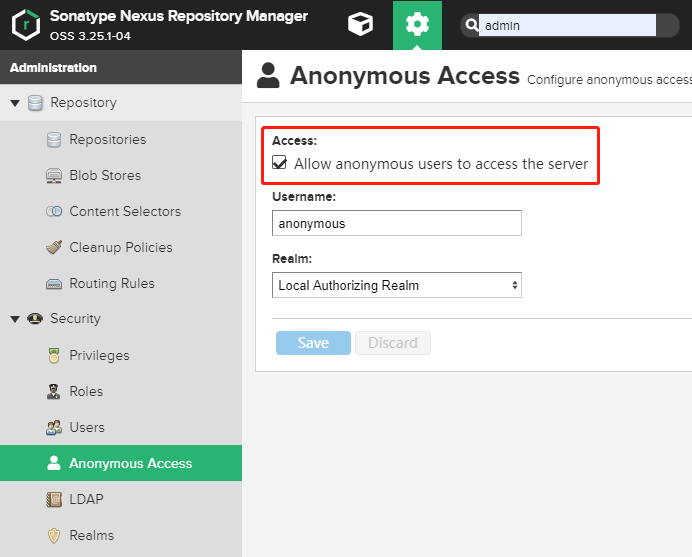
Task: Click the Discard button
Action: point(392,343)
